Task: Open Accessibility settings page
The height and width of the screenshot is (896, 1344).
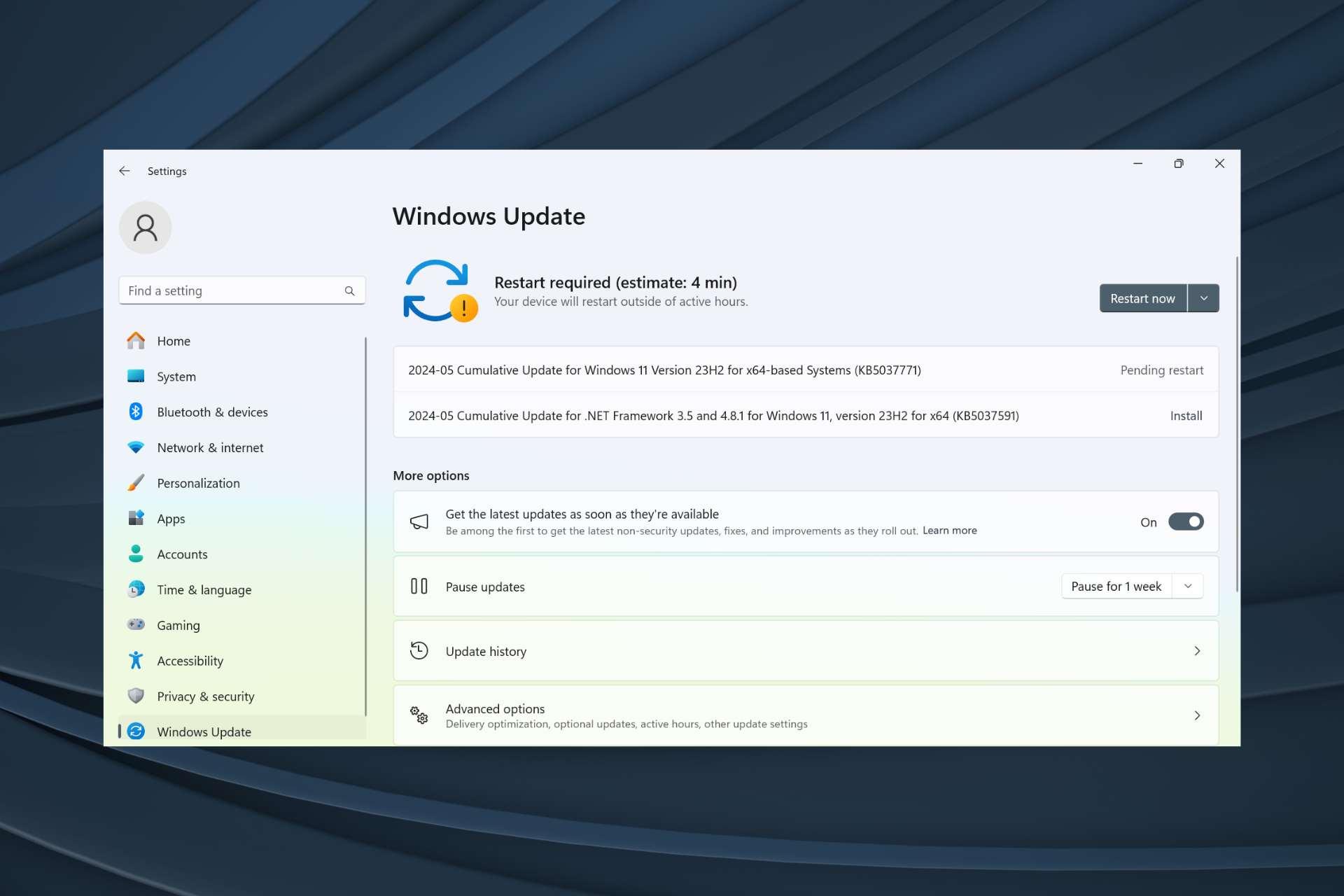Action: coord(242,661)
